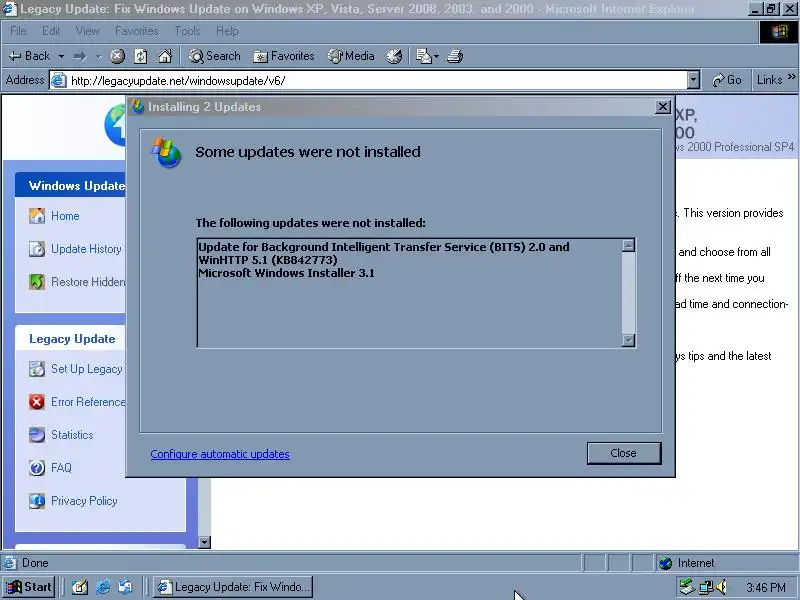Click the Stop loading icon
The height and width of the screenshot is (600, 800).
(117, 56)
